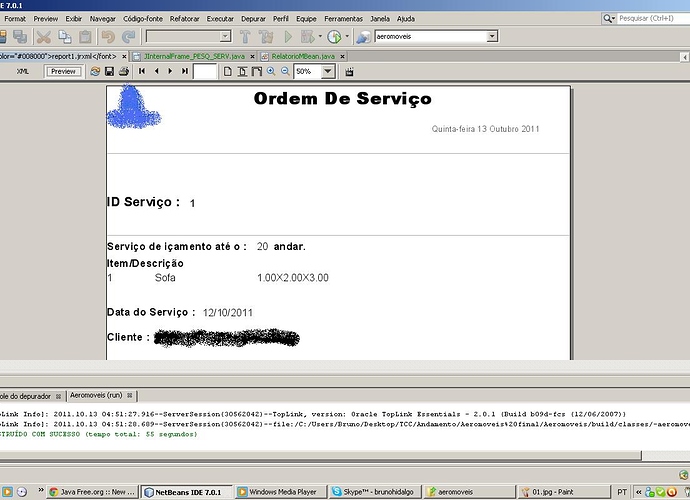Switch to JInternalFrame_PESQ_SERV.java tab
Image resolution: width=690 pixels, height=500 pixels.
click(x=194, y=56)
